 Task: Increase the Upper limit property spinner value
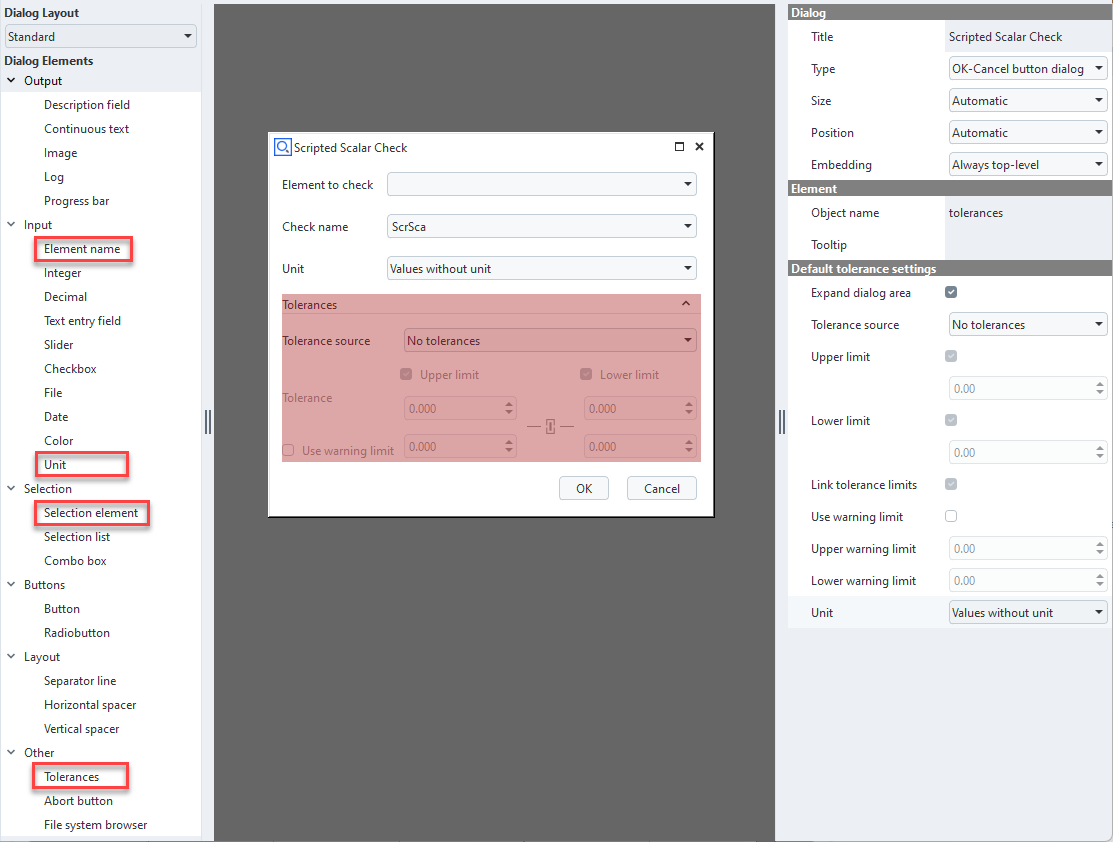coord(1100,384)
